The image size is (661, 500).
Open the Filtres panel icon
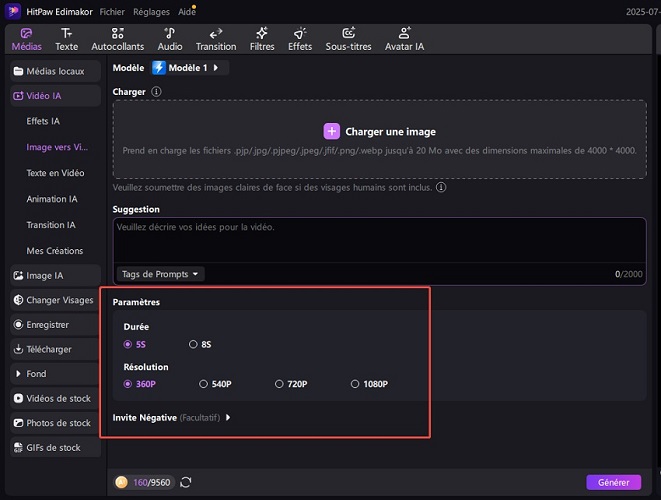coord(262,39)
